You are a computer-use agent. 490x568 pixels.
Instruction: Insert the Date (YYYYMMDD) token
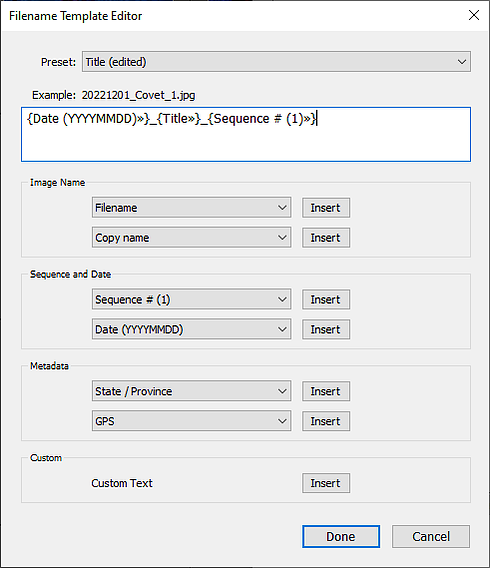click(x=326, y=329)
